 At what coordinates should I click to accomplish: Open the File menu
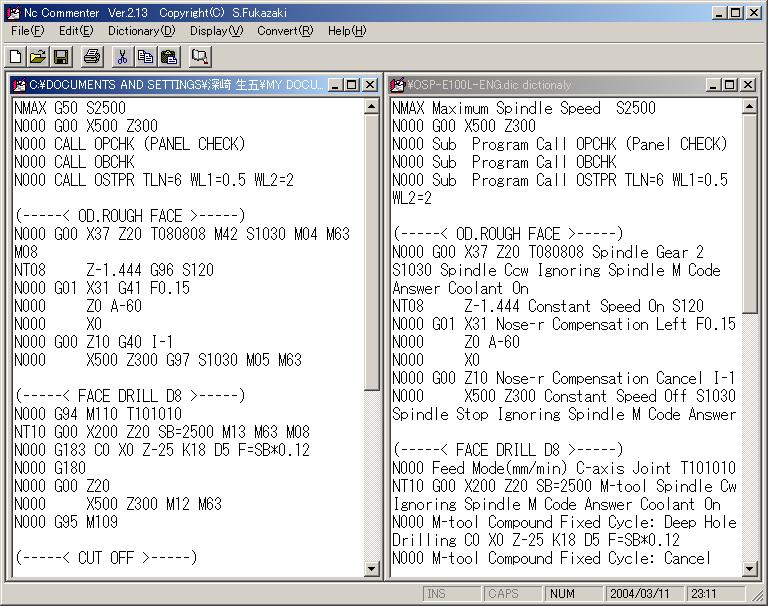point(27,31)
